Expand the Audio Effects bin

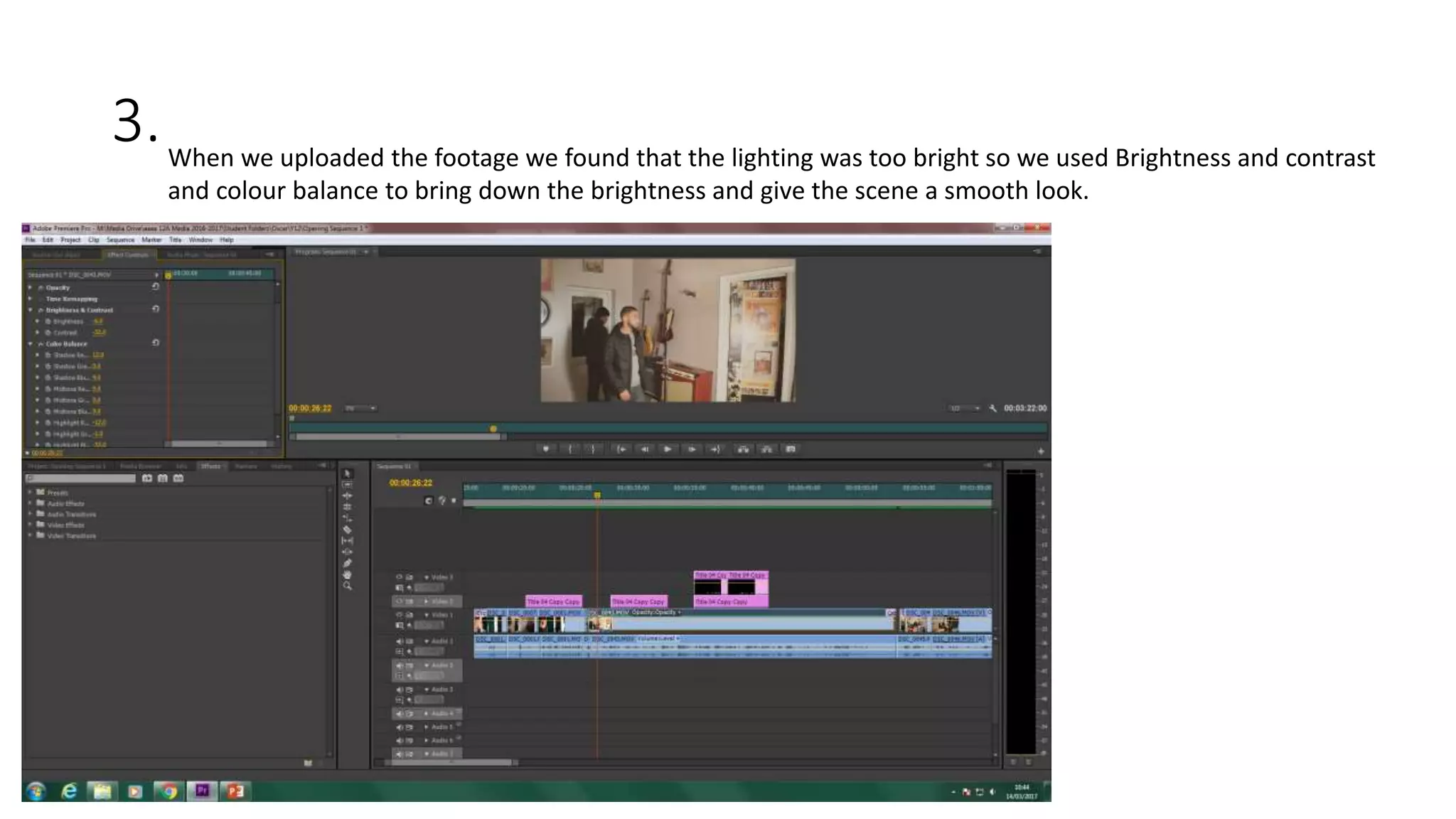pos(30,503)
